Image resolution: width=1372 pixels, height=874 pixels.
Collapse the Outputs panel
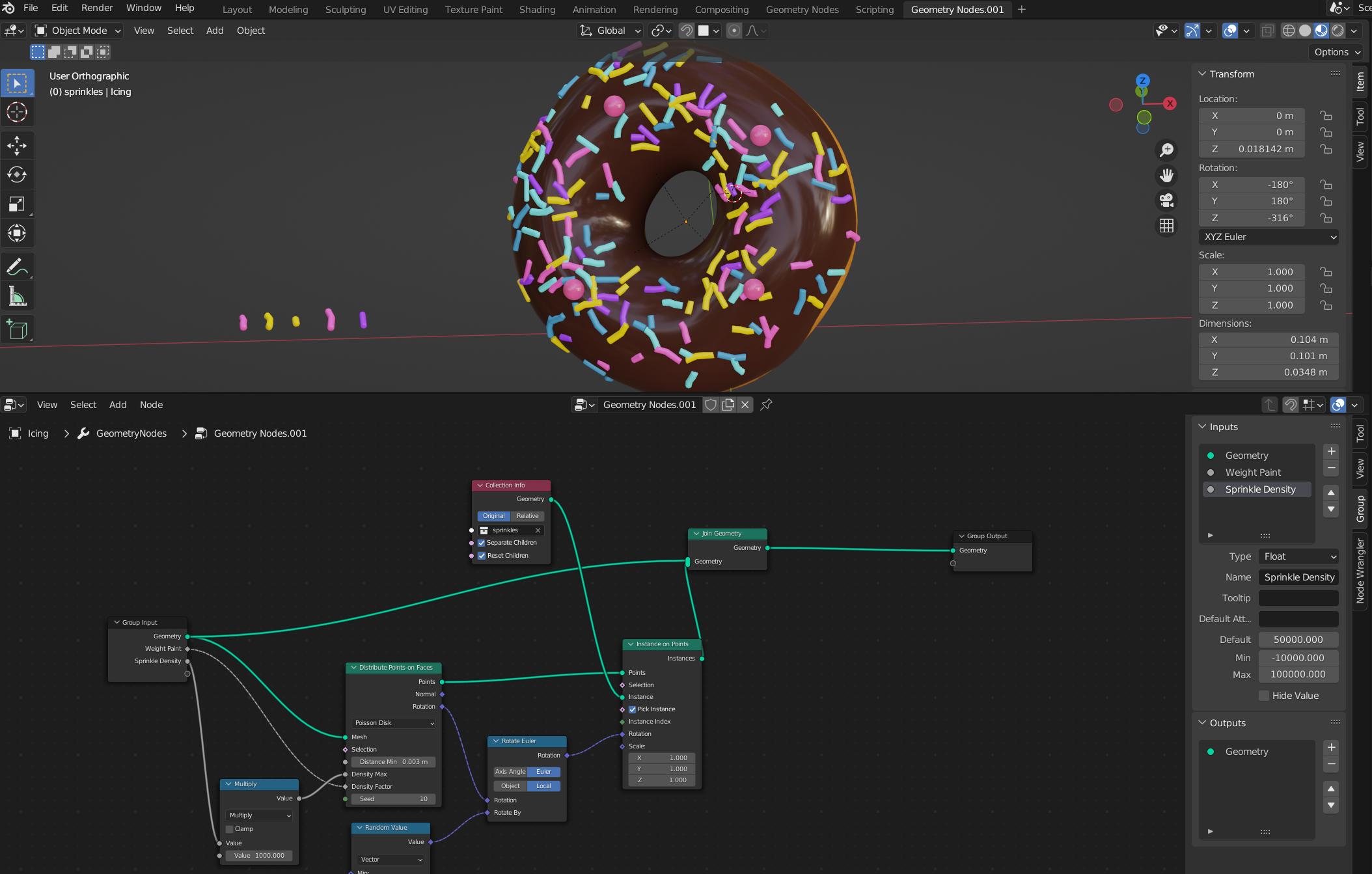(x=1203, y=723)
